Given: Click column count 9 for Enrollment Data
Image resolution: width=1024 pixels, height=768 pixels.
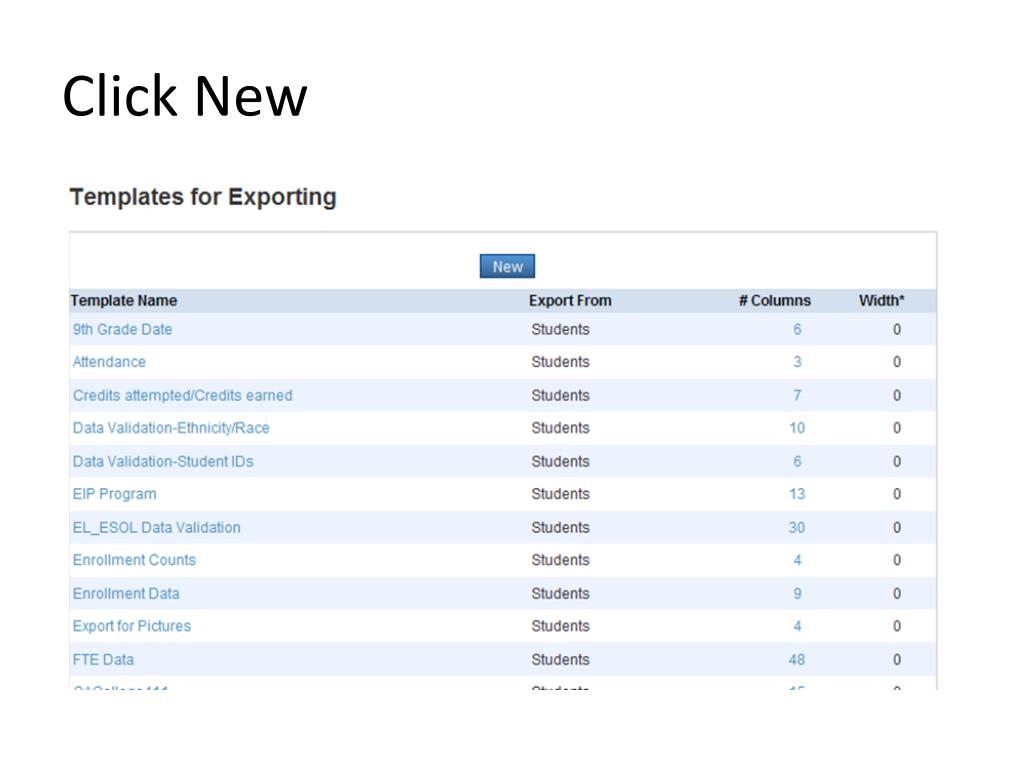Looking at the screenshot, I should pos(797,594).
